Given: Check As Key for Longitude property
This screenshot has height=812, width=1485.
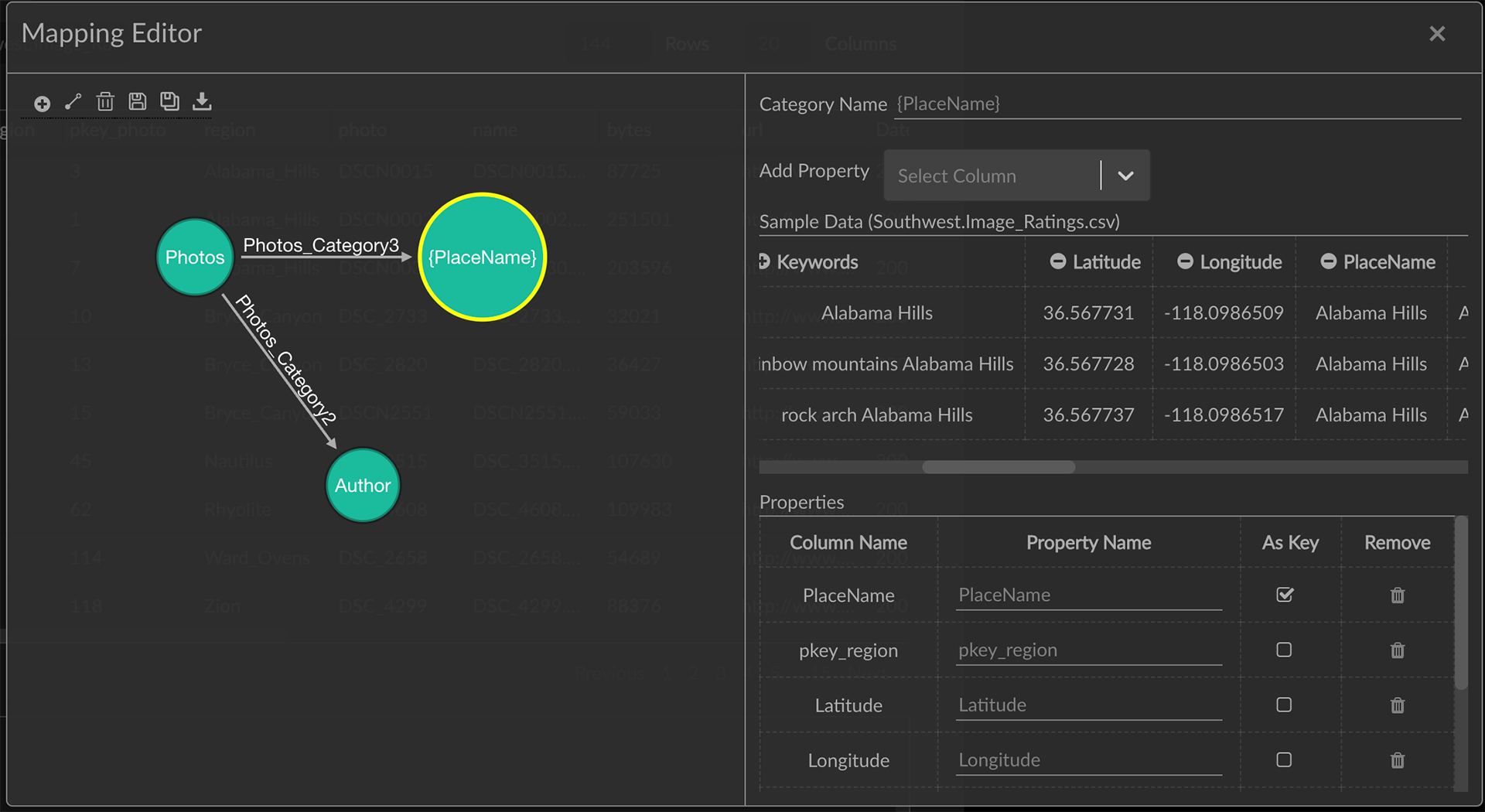Looking at the screenshot, I should tap(1284, 759).
